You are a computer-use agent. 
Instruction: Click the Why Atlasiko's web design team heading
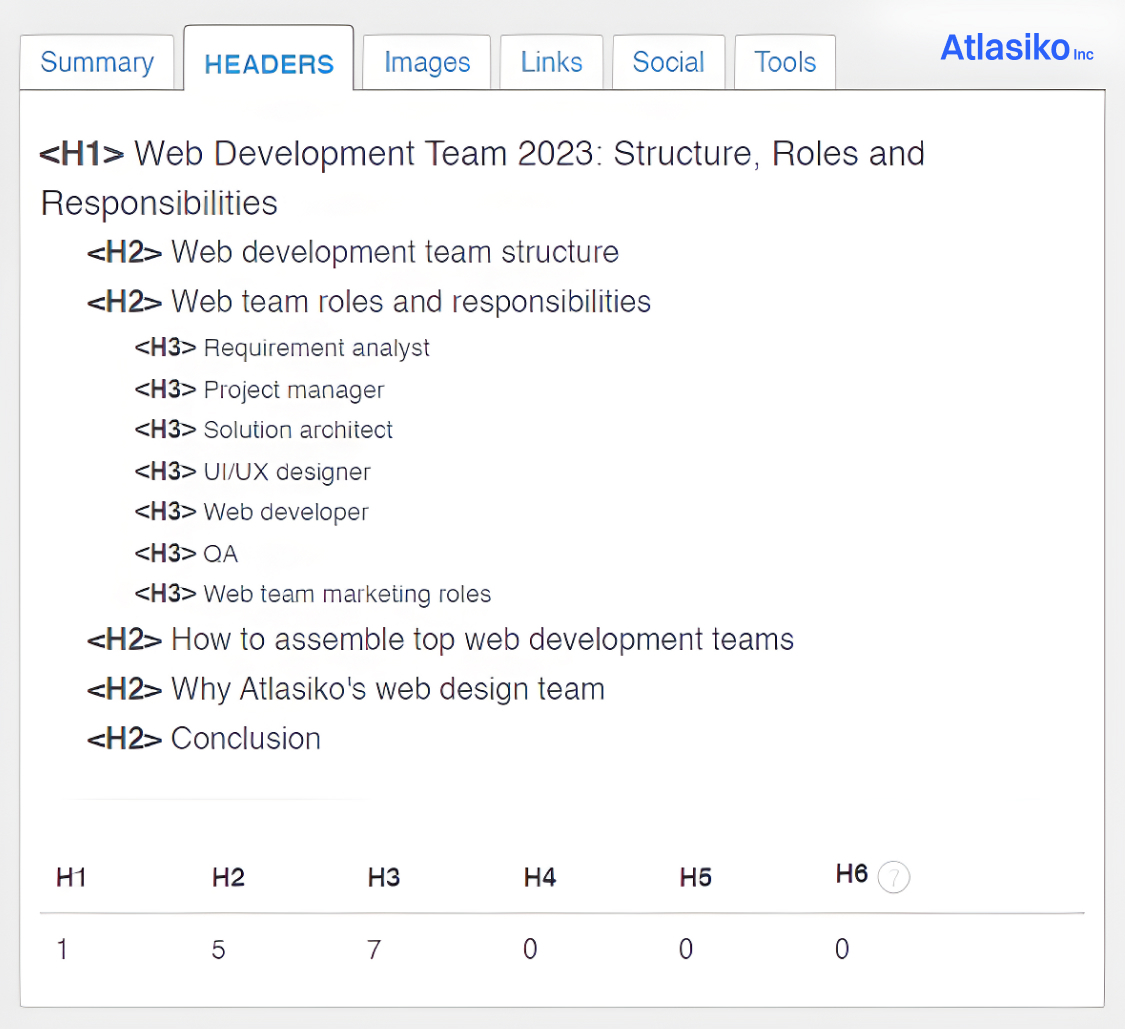(389, 688)
